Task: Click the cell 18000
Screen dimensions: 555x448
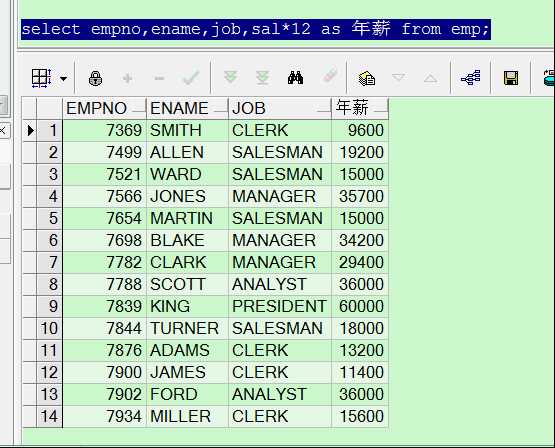Action: tap(360, 328)
